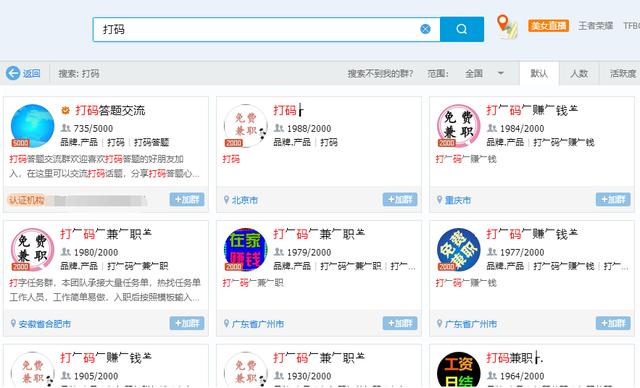Viewport: 640px width, 388px height.
Task: Open the map location pin icon
Action: (507, 27)
